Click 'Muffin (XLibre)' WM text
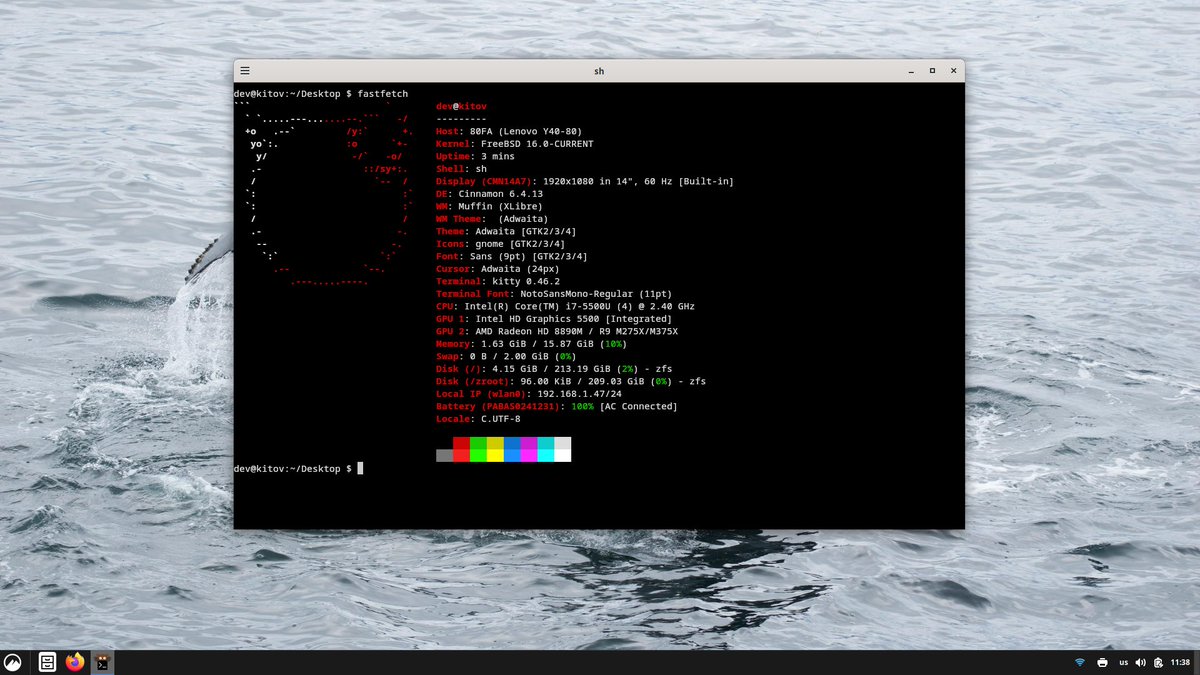The width and height of the screenshot is (1200, 675). (501, 206)
